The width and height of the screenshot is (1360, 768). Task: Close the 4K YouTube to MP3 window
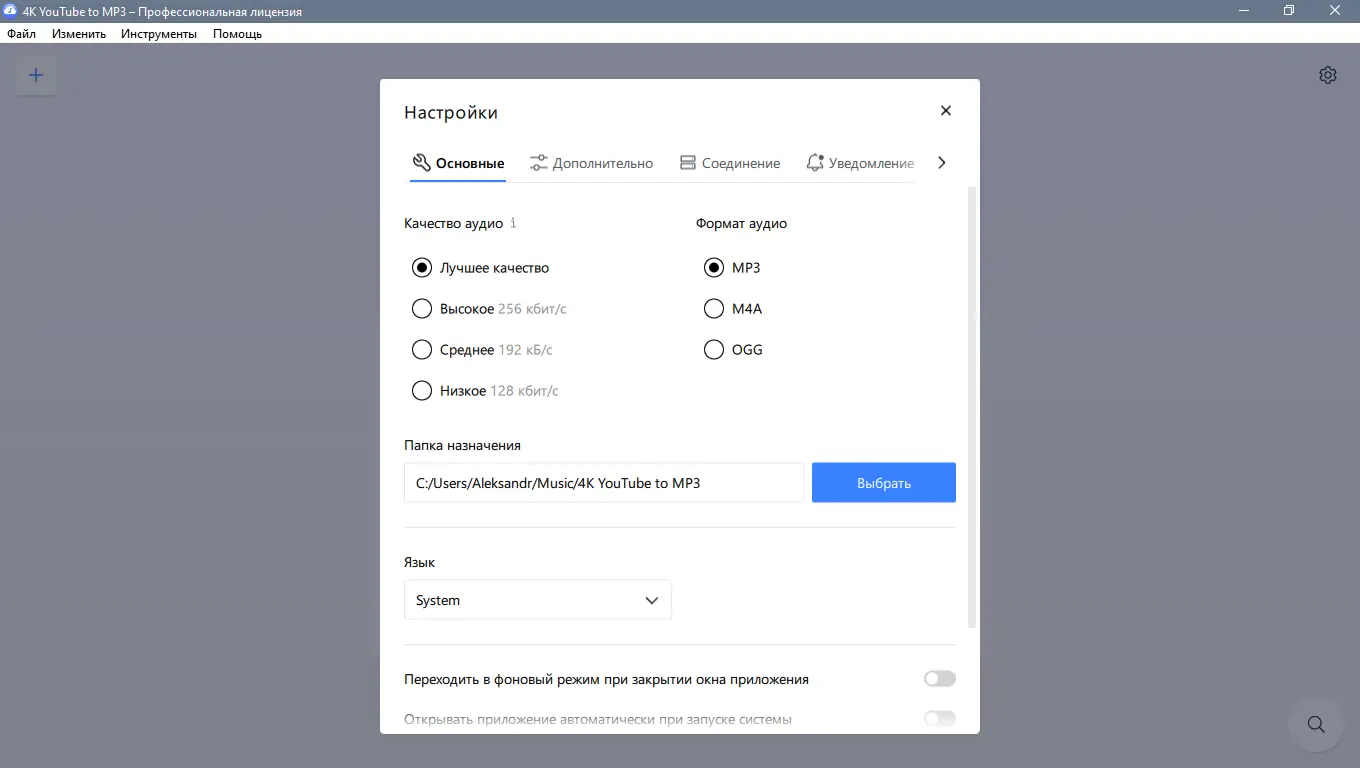pos(1336,11)
